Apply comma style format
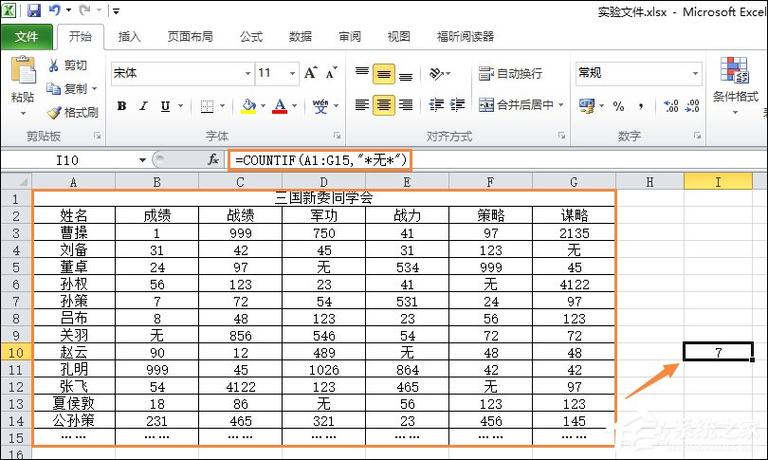Screen dimensions: 768x460 coord(641,106)
